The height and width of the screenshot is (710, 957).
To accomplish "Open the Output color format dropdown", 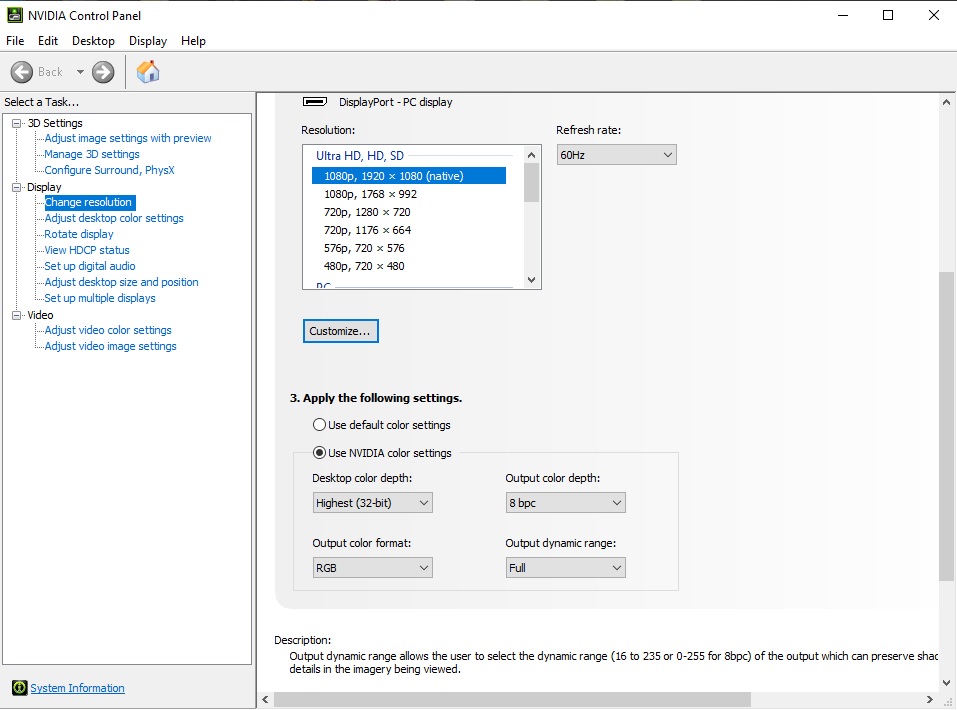I will 372,568.
